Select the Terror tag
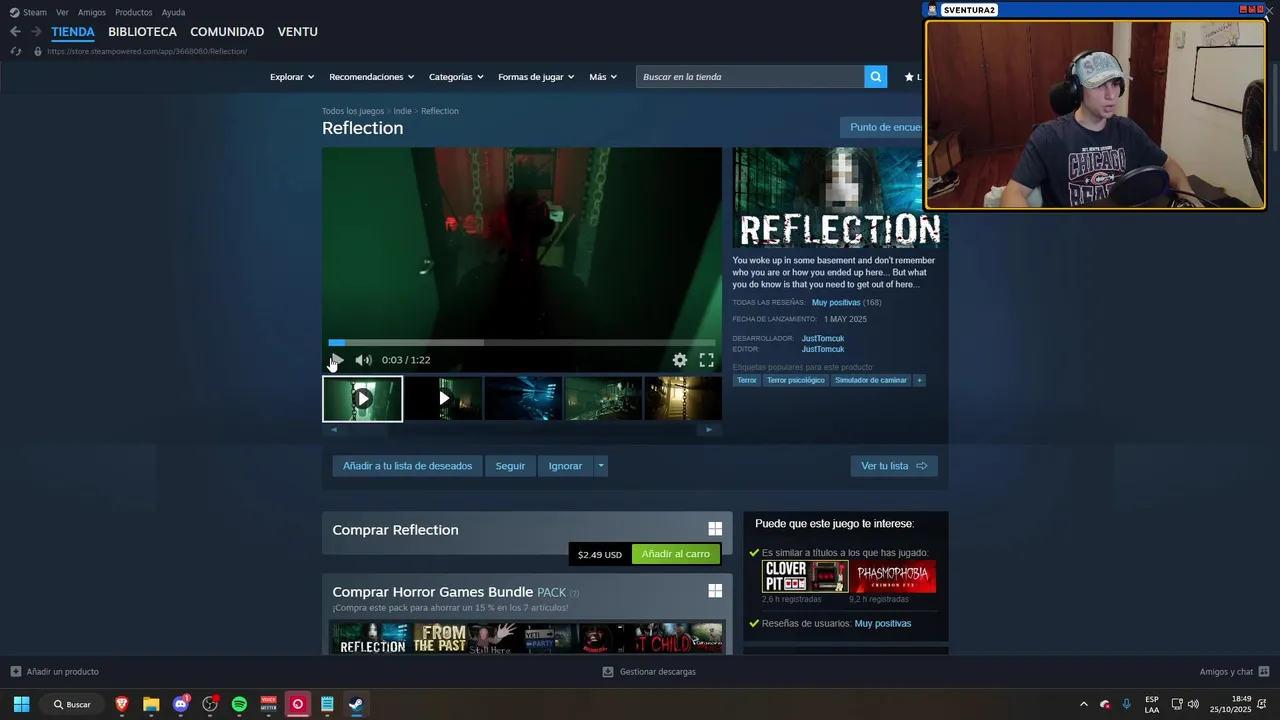1280x720 pixels. (747, 380)
